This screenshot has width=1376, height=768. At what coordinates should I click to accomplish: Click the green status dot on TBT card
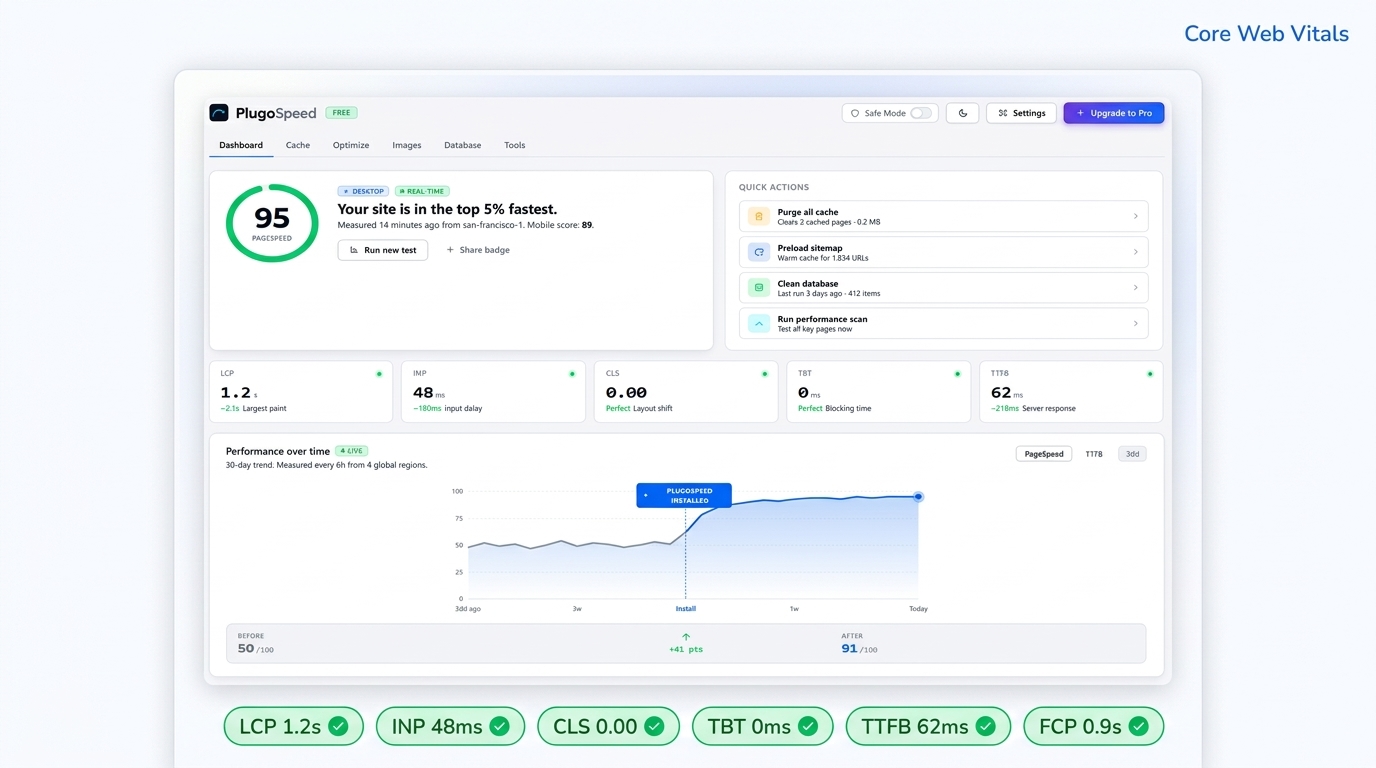957,374
